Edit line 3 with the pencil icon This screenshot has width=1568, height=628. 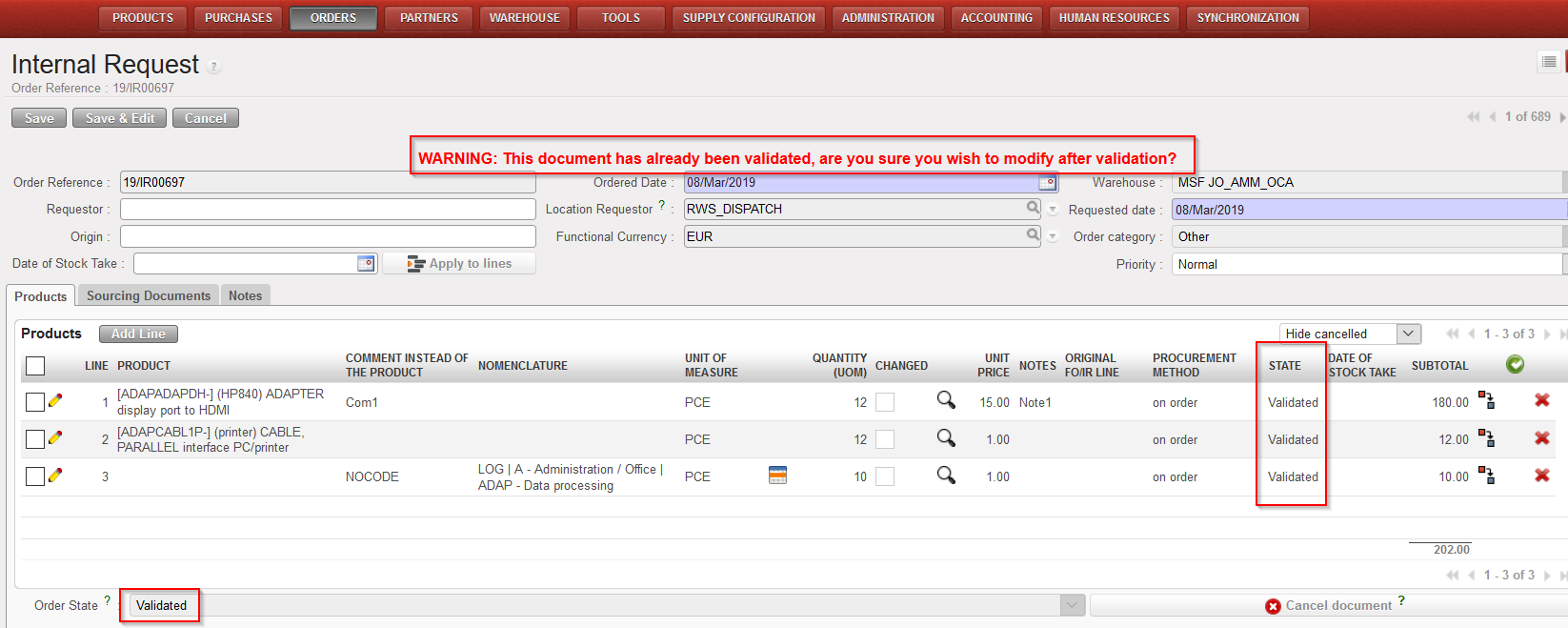(x=55, y=476)
